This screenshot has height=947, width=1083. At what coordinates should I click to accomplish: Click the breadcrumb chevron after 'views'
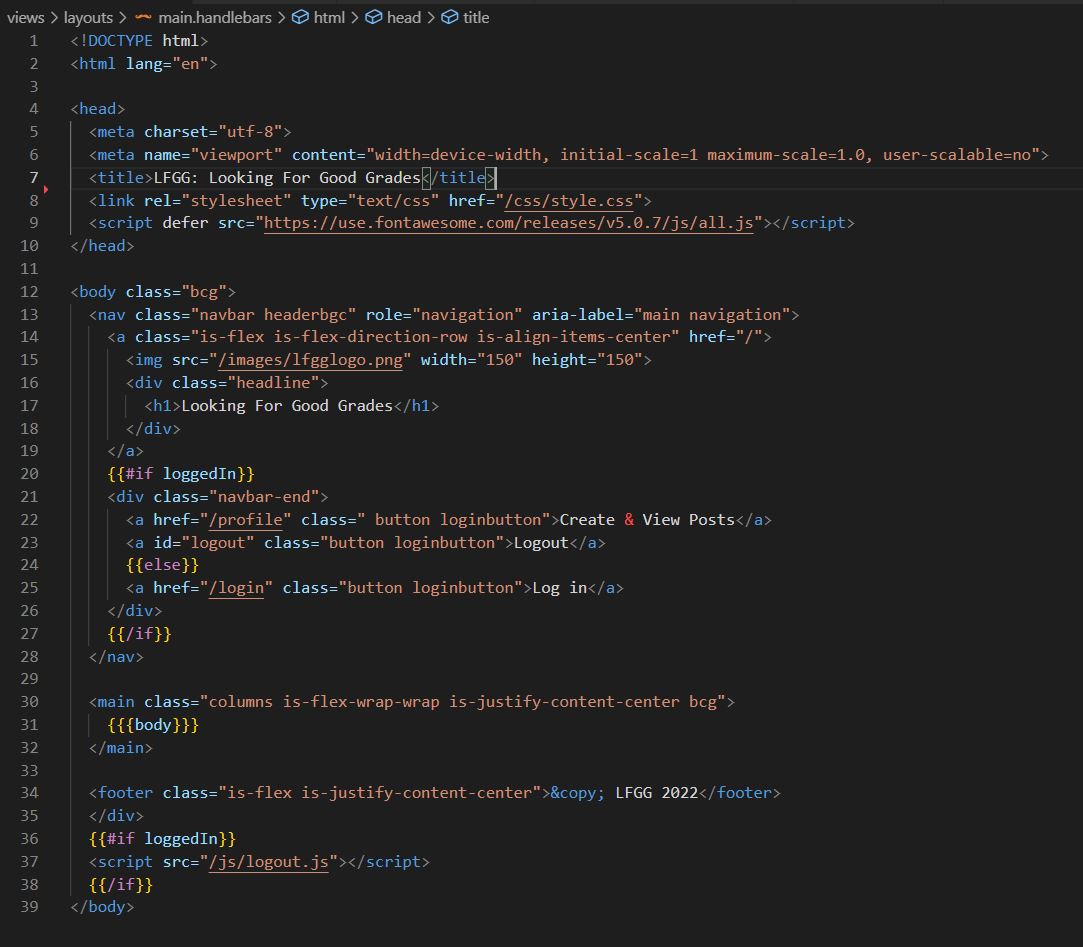pyautogui.click(x=55, y=17)
